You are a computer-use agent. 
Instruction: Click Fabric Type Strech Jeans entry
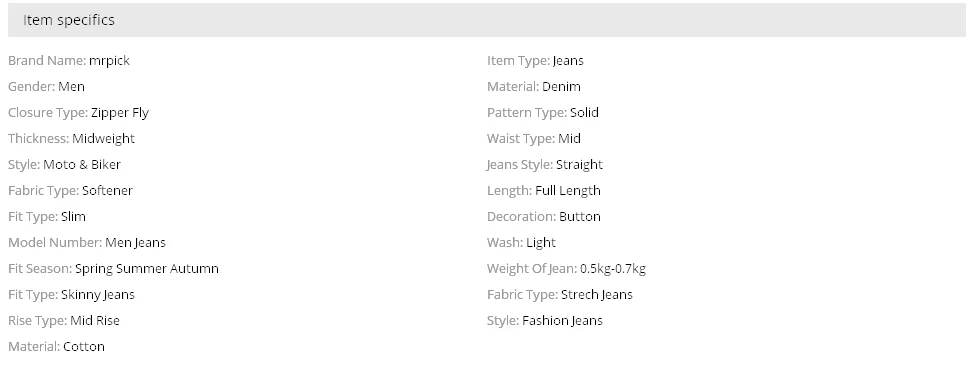point(560,295)
